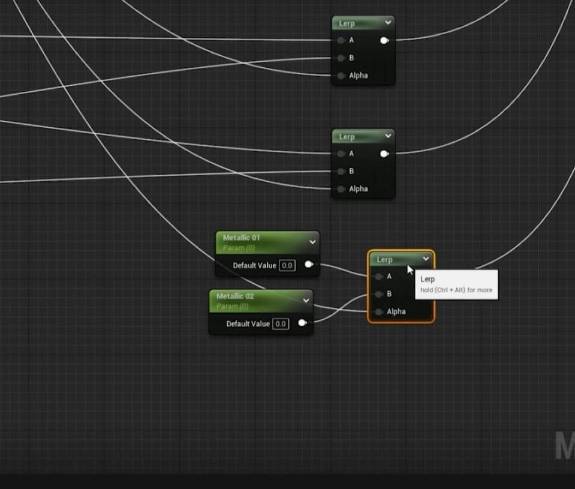Click input pin A on the selected Lerp node
Viewport: 575px width, 489px height.
[379, 277]
